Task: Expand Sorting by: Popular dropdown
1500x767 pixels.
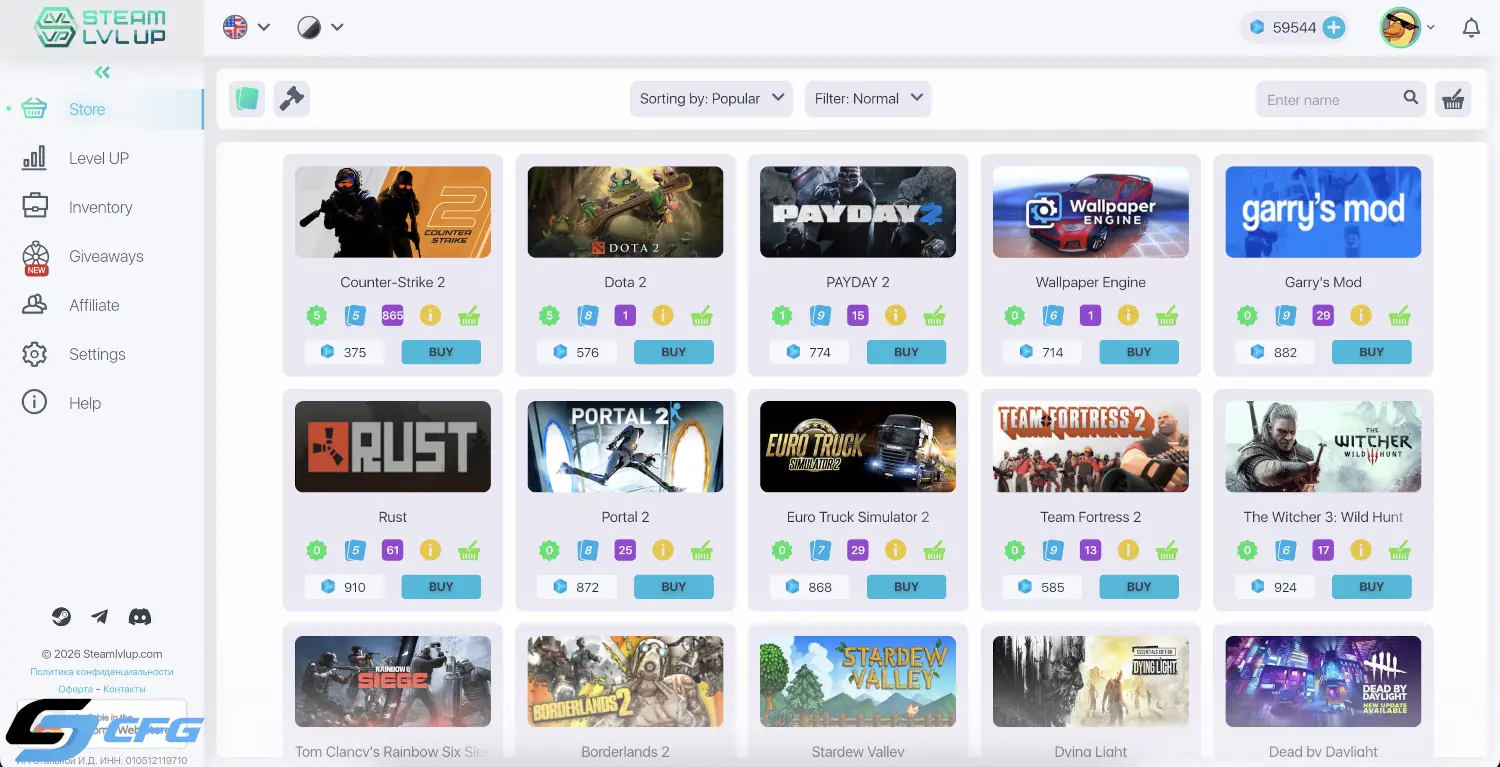Action: pyautogui.click(x=711, y=99)
